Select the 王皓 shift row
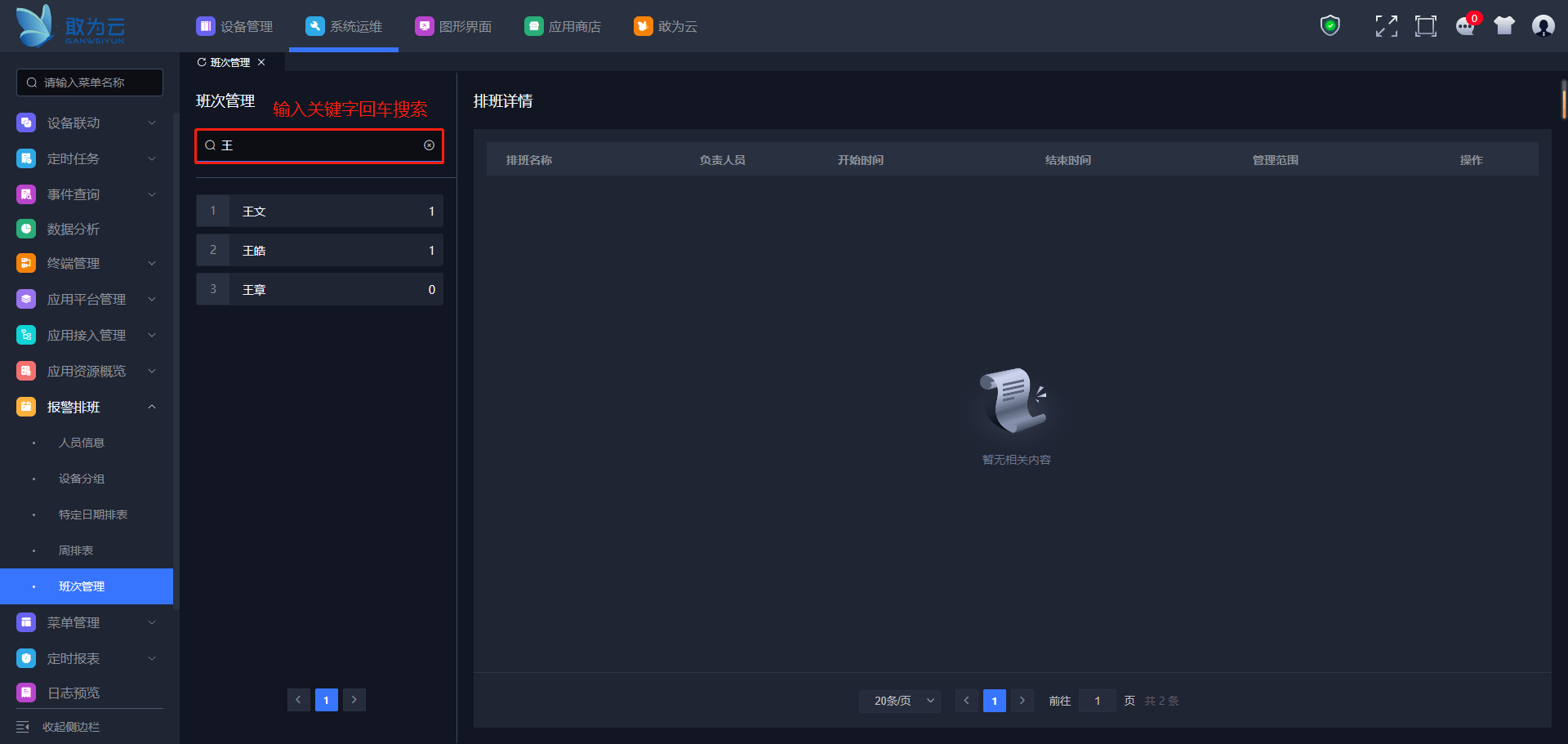1568x744 pixels. pos(319,250)
